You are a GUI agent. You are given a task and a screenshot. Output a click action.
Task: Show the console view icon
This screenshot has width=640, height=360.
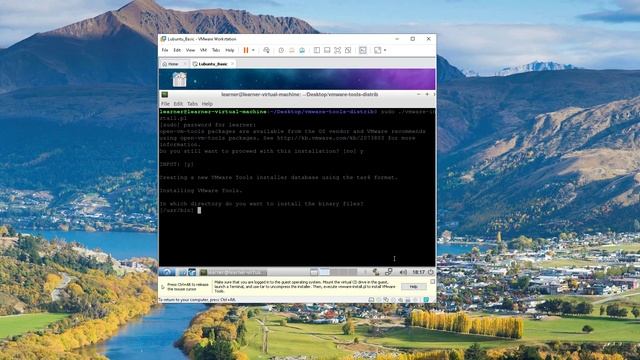click(x=363, y=50)
